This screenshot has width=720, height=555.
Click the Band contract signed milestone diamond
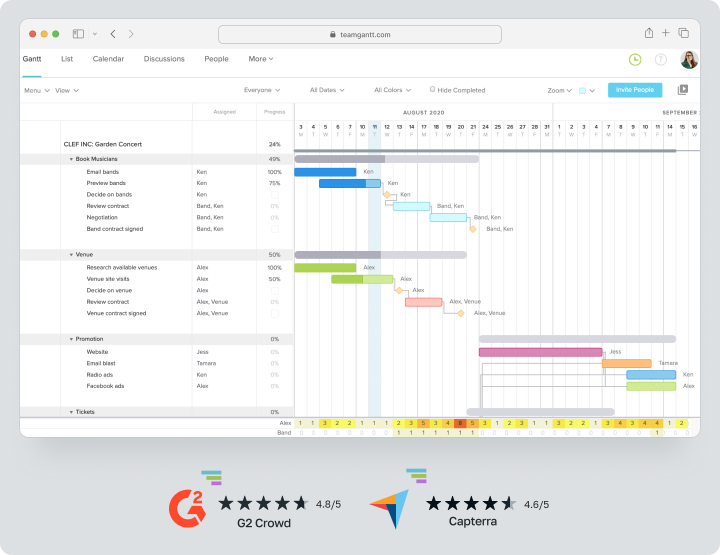(x=472, y=229)
